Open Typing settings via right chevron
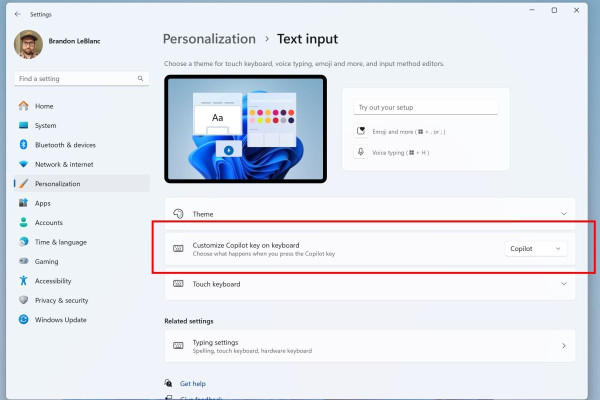The height and width of the screenshot is (400, 600). 564,346
